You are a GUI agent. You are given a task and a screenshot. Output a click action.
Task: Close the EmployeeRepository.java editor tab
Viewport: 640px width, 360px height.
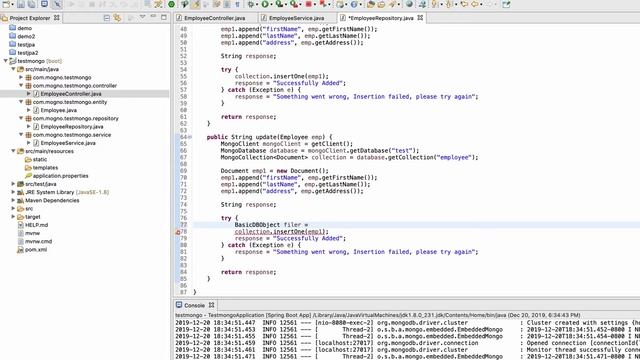420,18
